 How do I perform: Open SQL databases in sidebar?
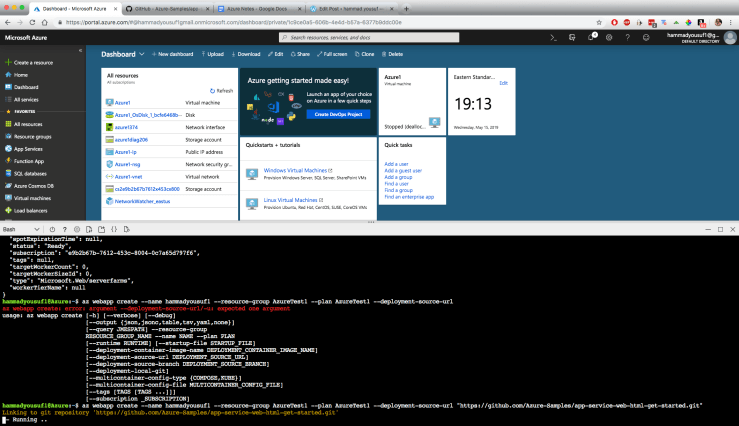26,174
